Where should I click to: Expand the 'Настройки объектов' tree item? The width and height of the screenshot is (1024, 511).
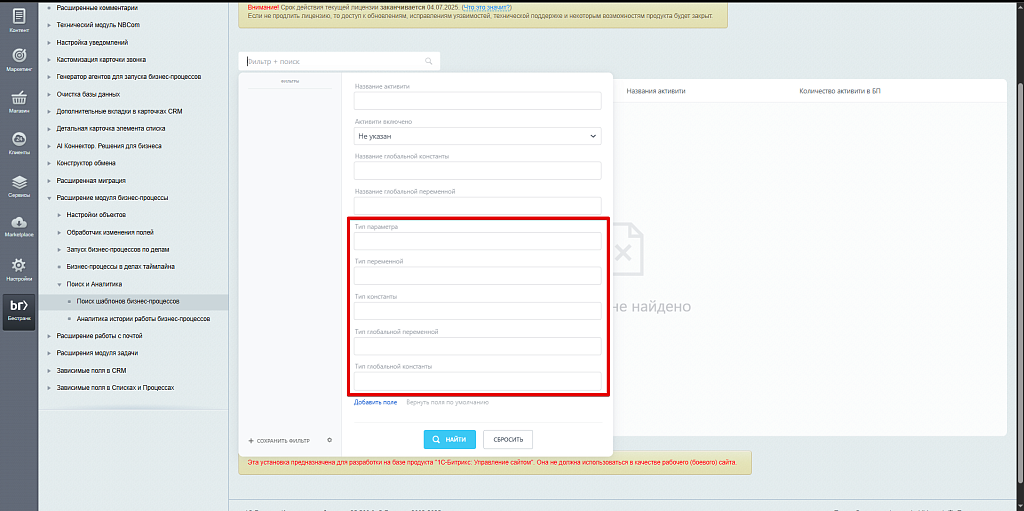59,215
